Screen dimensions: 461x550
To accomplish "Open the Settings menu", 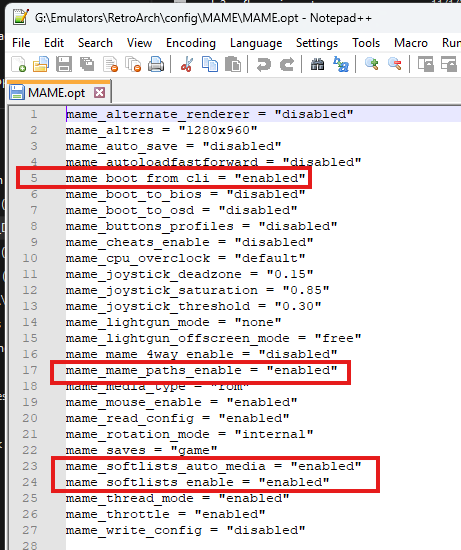I will coord(317,43).
